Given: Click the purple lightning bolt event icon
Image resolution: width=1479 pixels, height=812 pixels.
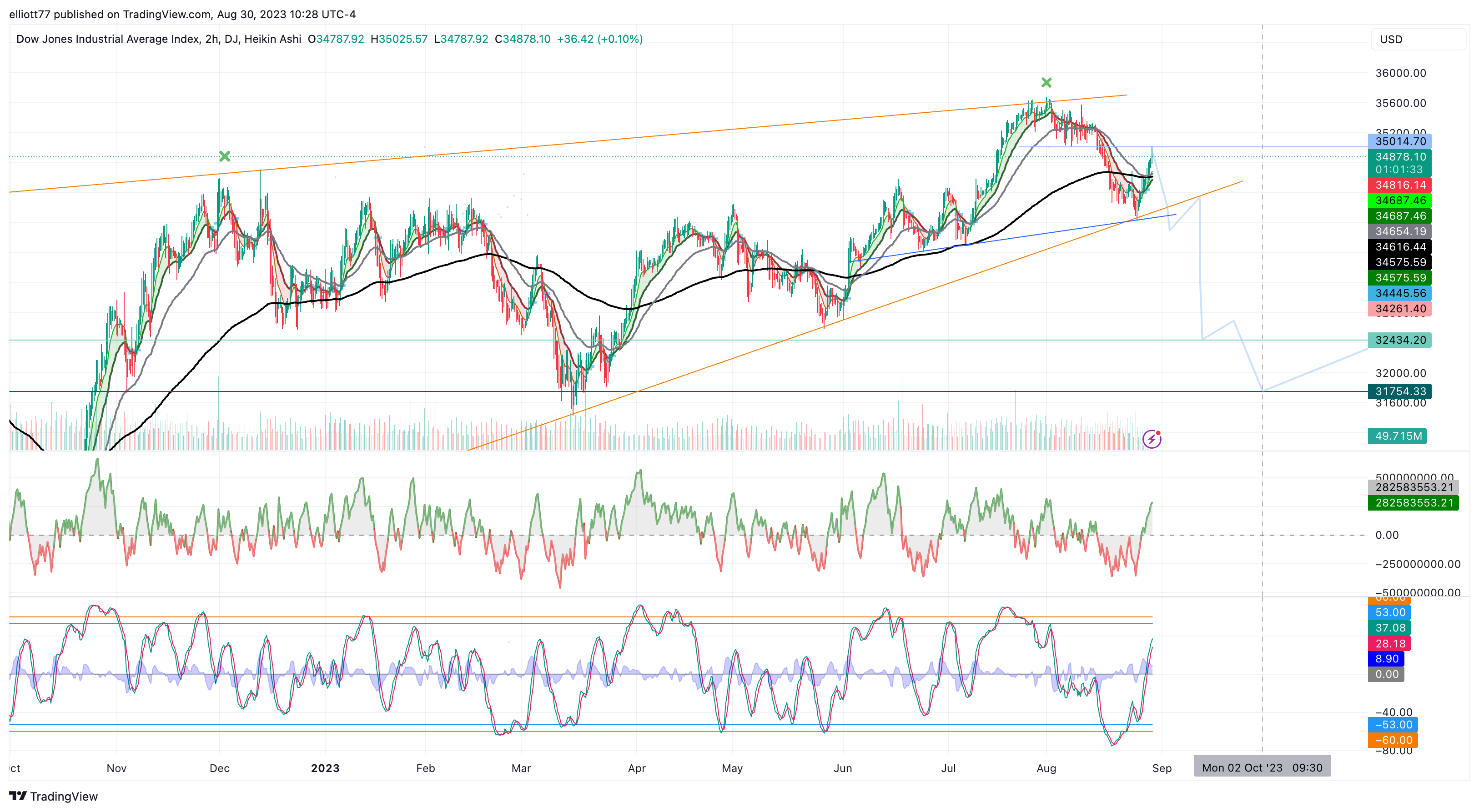Looking at the screenshot, I should pyautogui.click(x=1152, y=439).
